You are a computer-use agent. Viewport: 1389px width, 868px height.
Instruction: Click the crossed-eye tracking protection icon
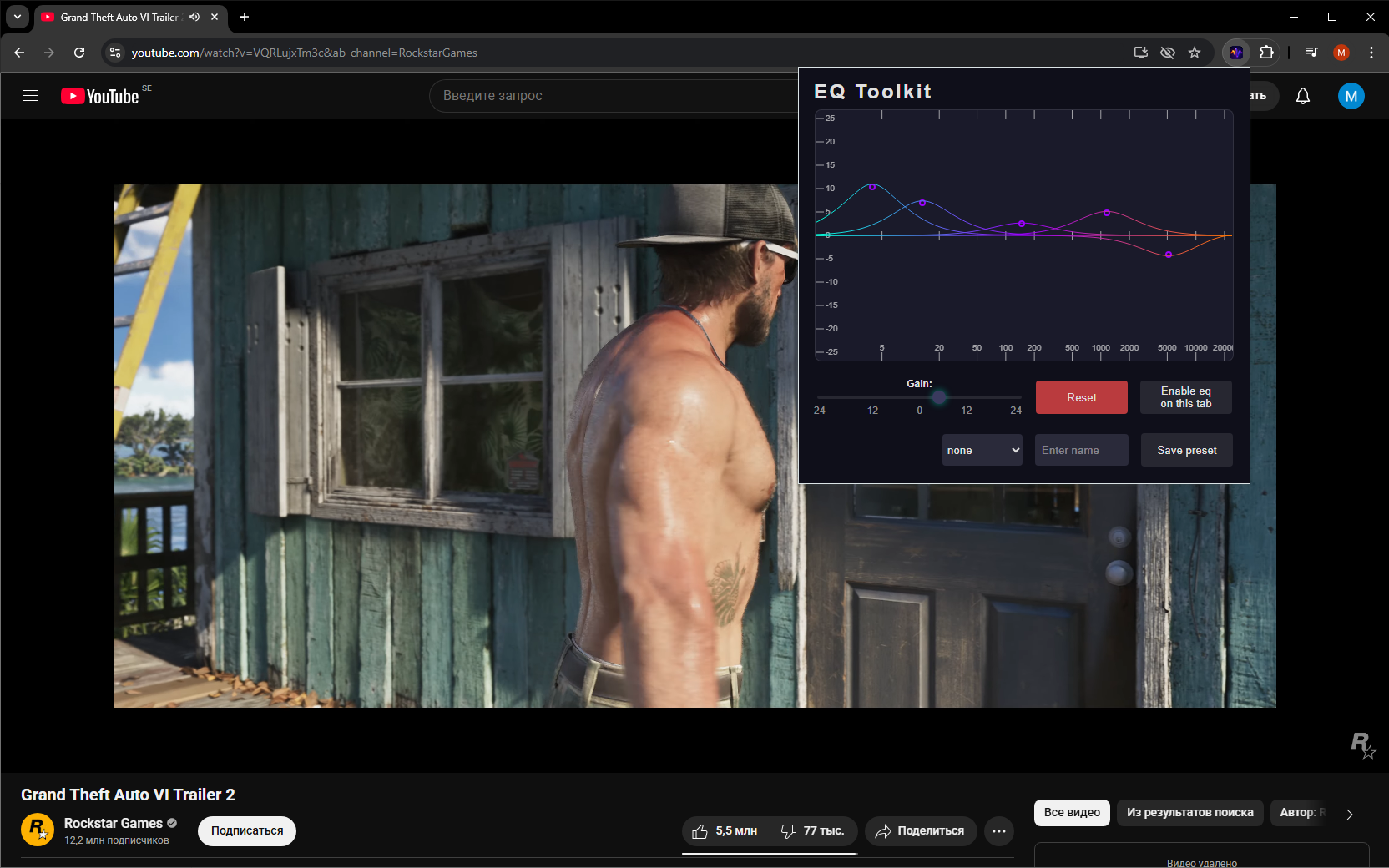[x=1168, y=53]
